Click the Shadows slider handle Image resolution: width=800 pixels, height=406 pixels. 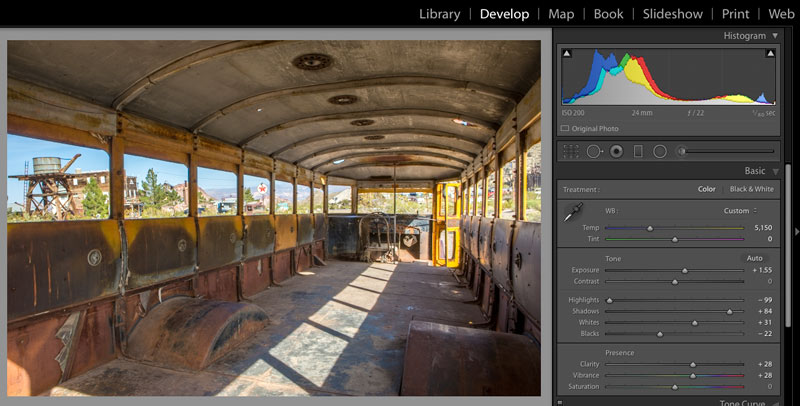point(730,312)
